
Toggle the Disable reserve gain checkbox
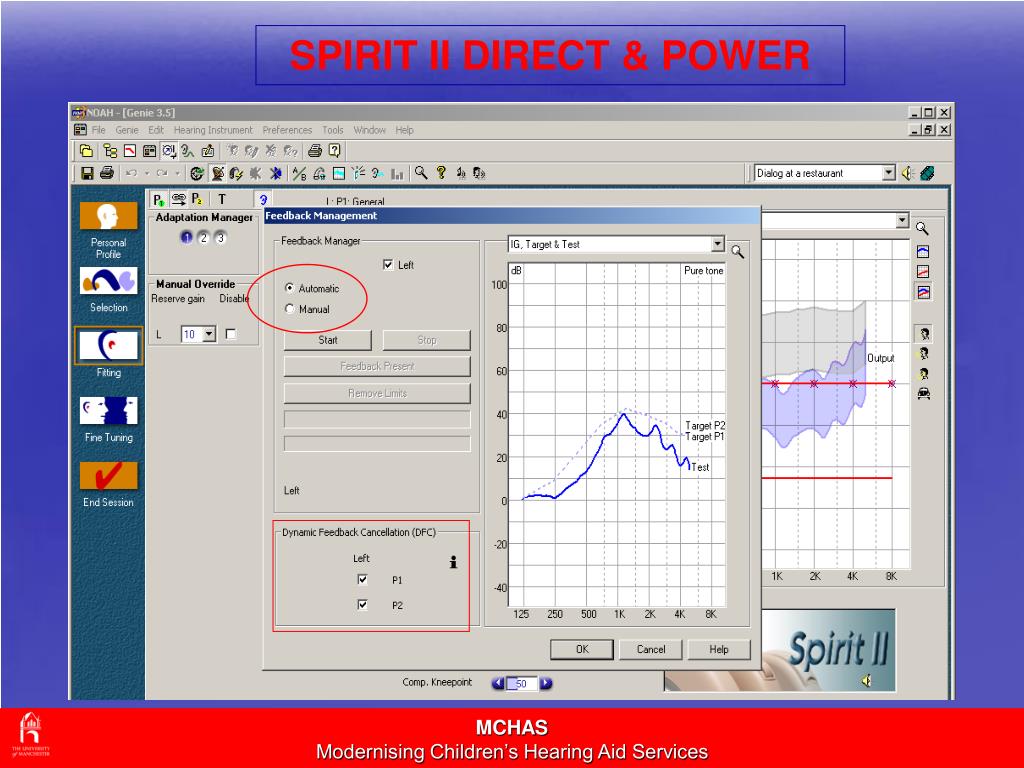pos(231,334)
